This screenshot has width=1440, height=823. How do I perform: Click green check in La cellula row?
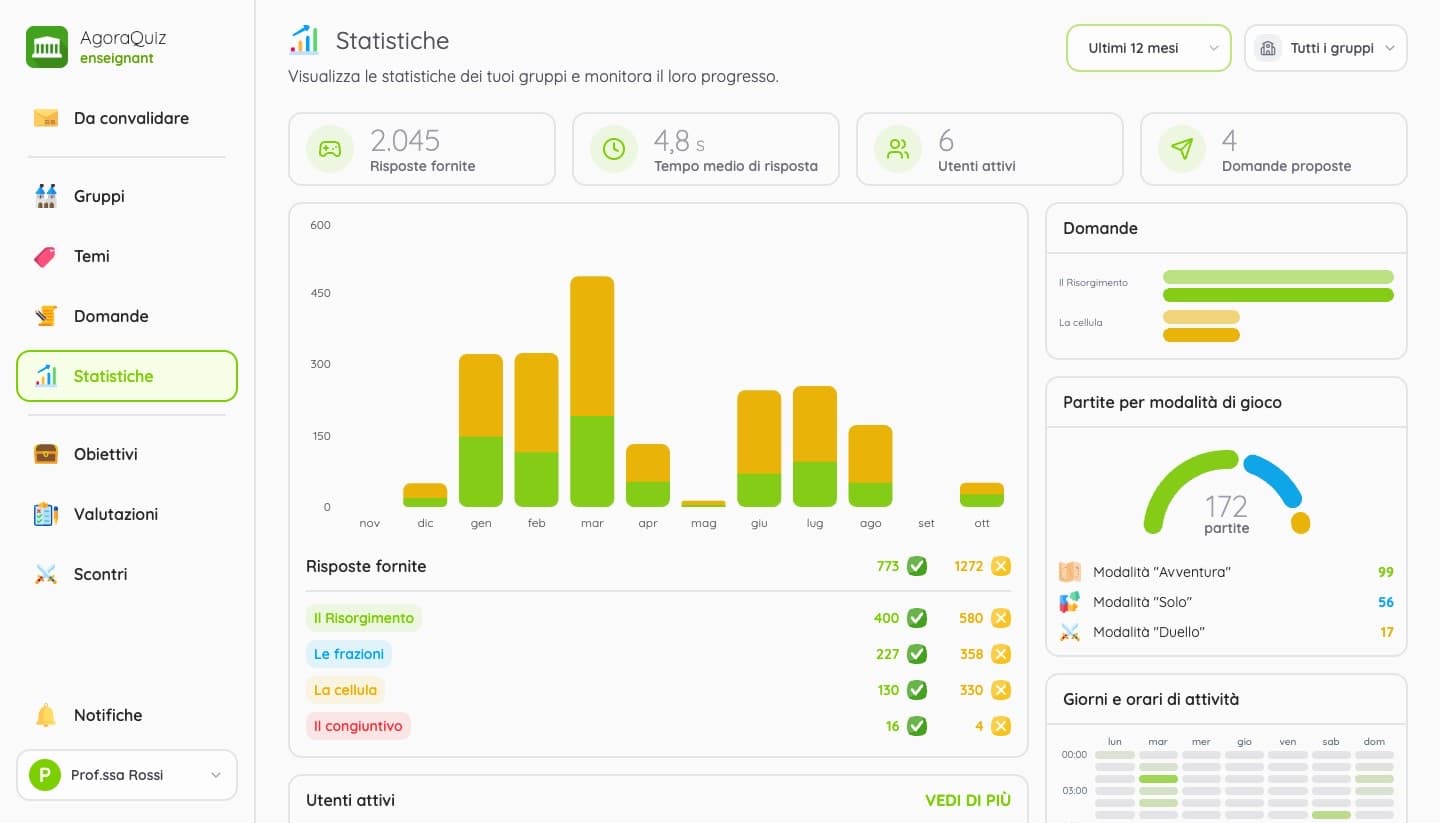click(x=917, y=690)
